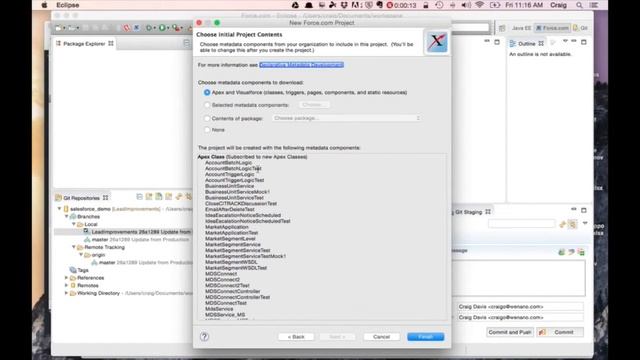Screen dimensions: 640x360
Task: Minimize the Outline view
Action: pyautogui.click(x=574, y=42)
